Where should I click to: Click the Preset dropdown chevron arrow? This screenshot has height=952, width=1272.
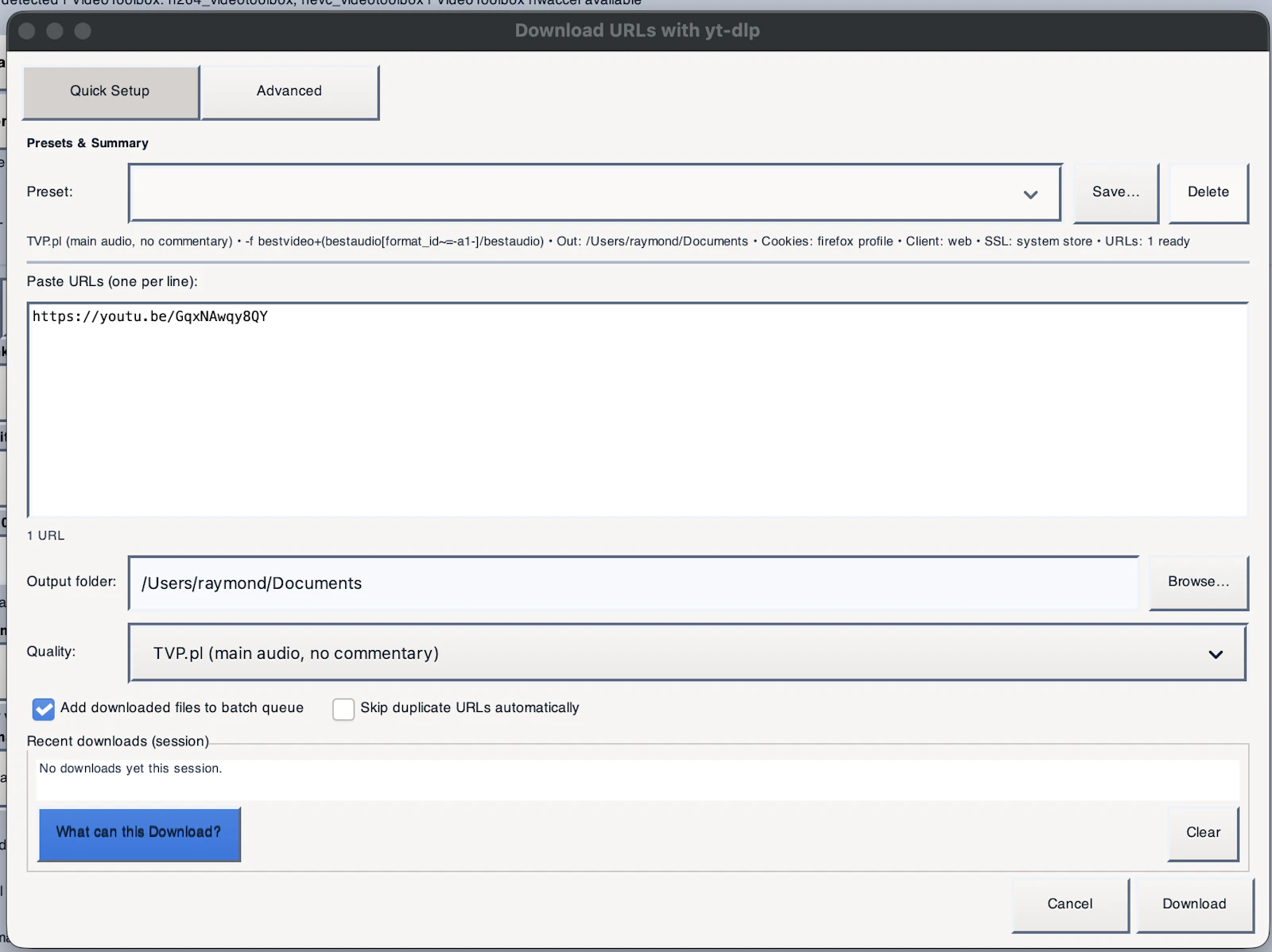[x=1030, y=195]
